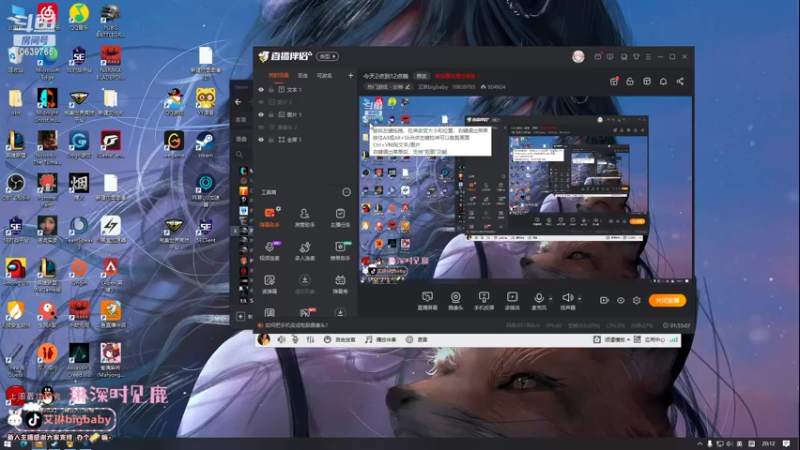Image resolution: width=800 pixels, height=450 pixels.
Task: Click the upper Steam sidebar tab below the back arrow
Action: pyautogui.click(x=241, y=119)
